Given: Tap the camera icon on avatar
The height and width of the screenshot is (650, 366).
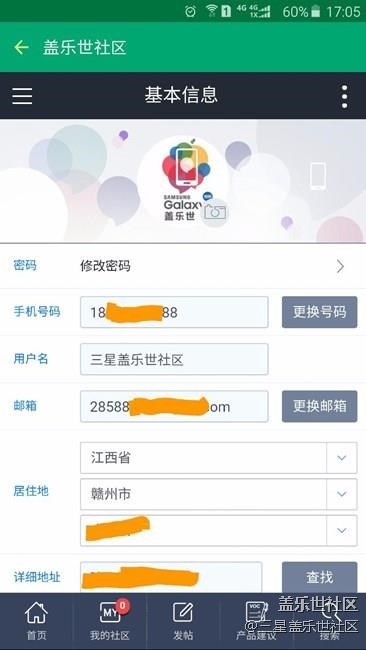Looking at the screenshot, I should pyautogui.click(x=215, y=213).
